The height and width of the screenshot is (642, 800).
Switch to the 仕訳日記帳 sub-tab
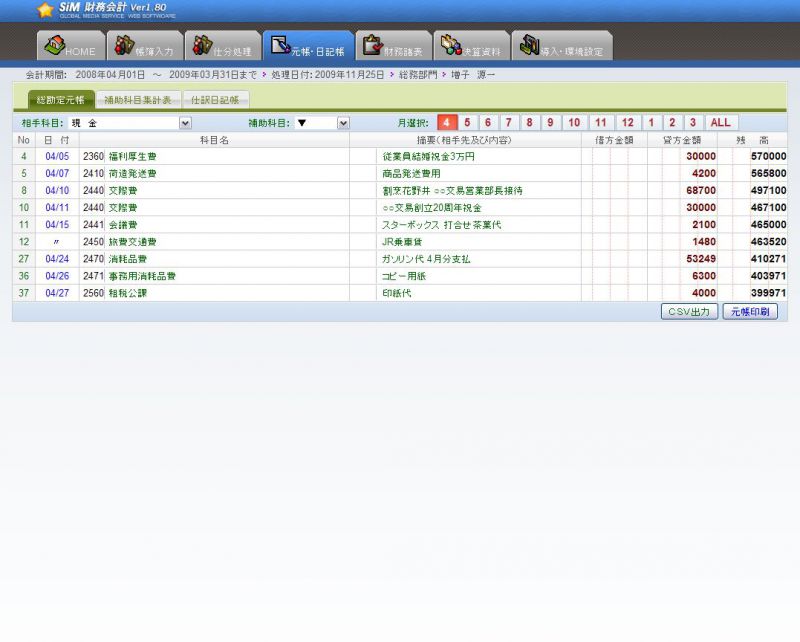(216, 100)
